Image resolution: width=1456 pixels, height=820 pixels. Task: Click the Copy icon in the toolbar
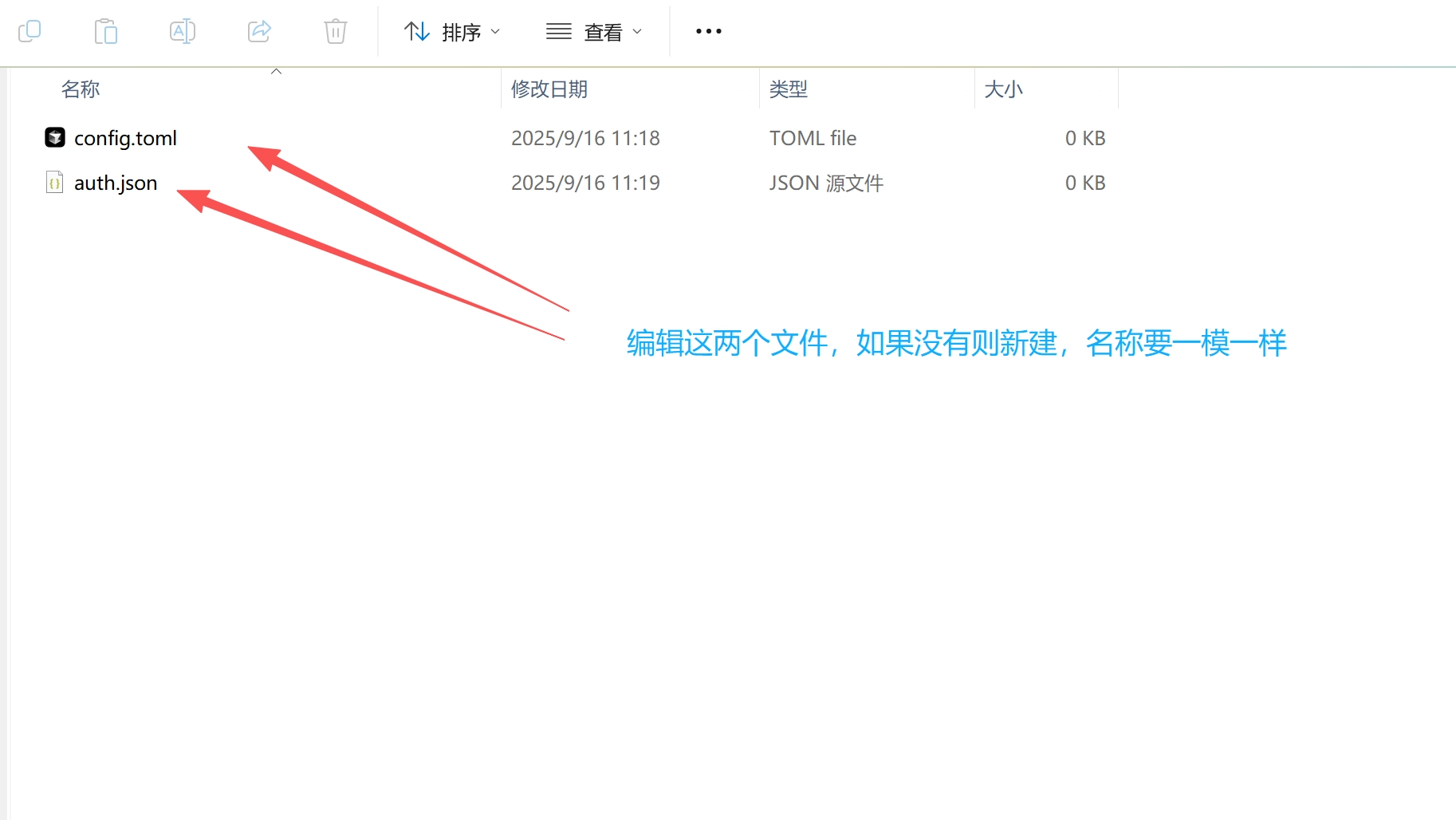coord(30,31)
